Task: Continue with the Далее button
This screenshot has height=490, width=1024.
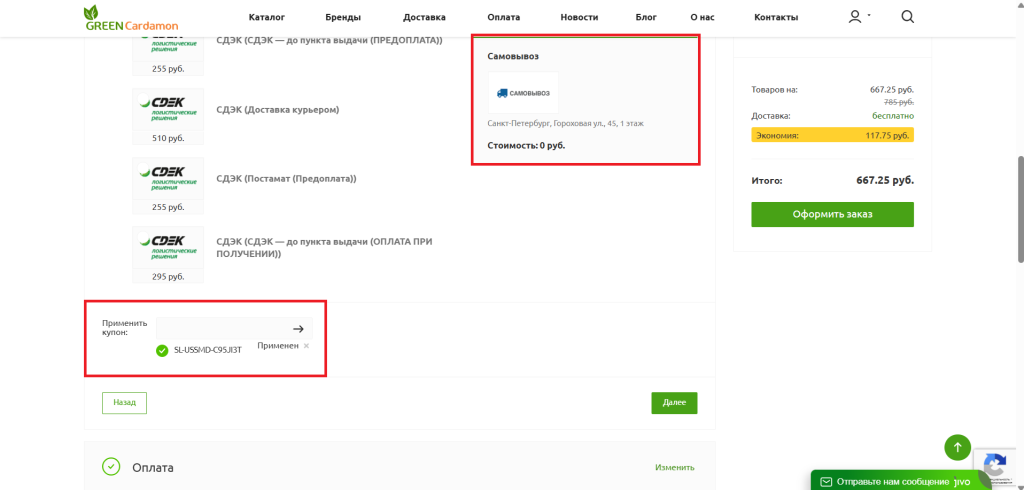Action: tap(674, 403)
